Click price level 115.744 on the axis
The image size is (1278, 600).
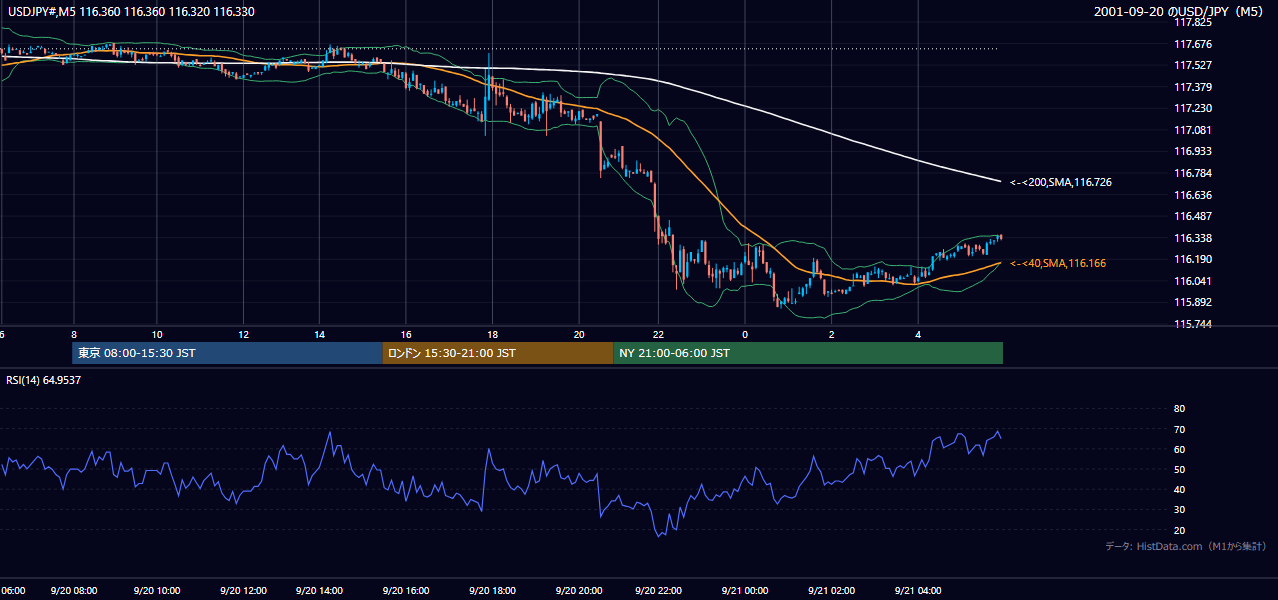tap(1192, 324)
